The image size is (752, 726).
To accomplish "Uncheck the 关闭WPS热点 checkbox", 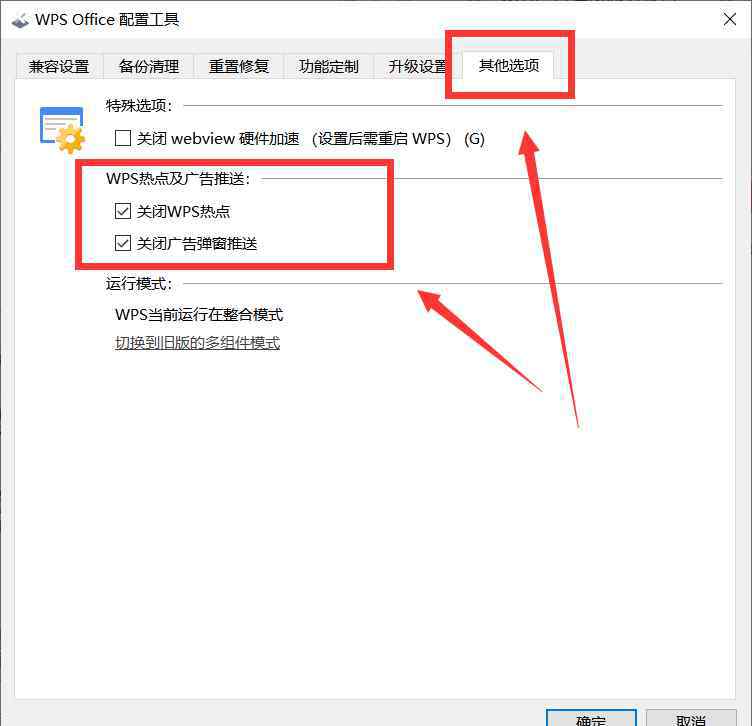I will (x=123, y=211).
